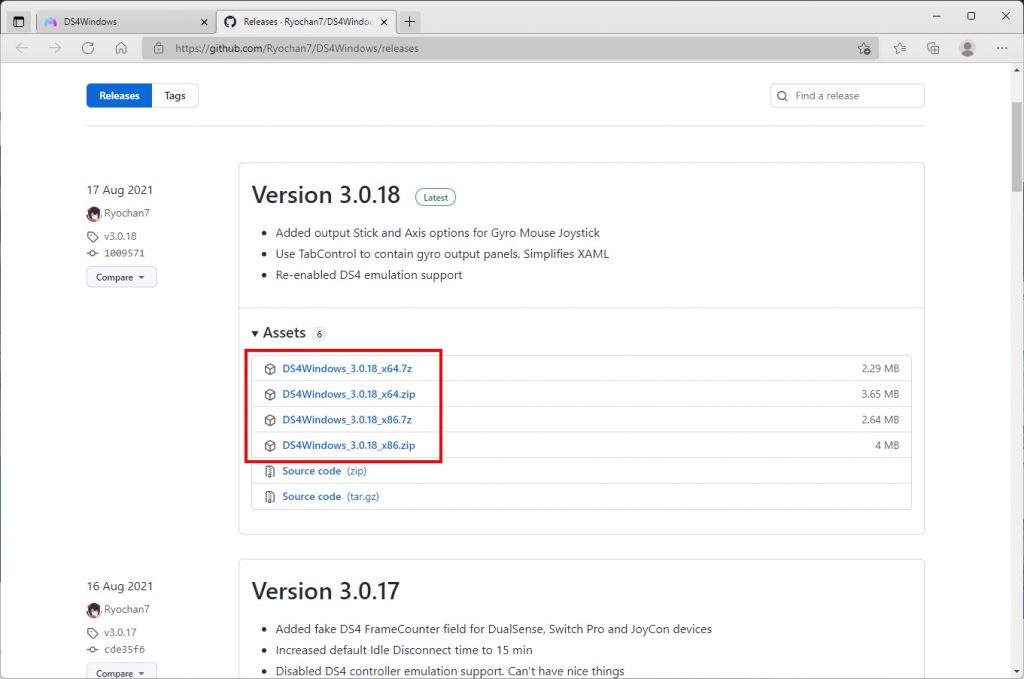Click file icon beside Source code (tar.gz)

270,497
